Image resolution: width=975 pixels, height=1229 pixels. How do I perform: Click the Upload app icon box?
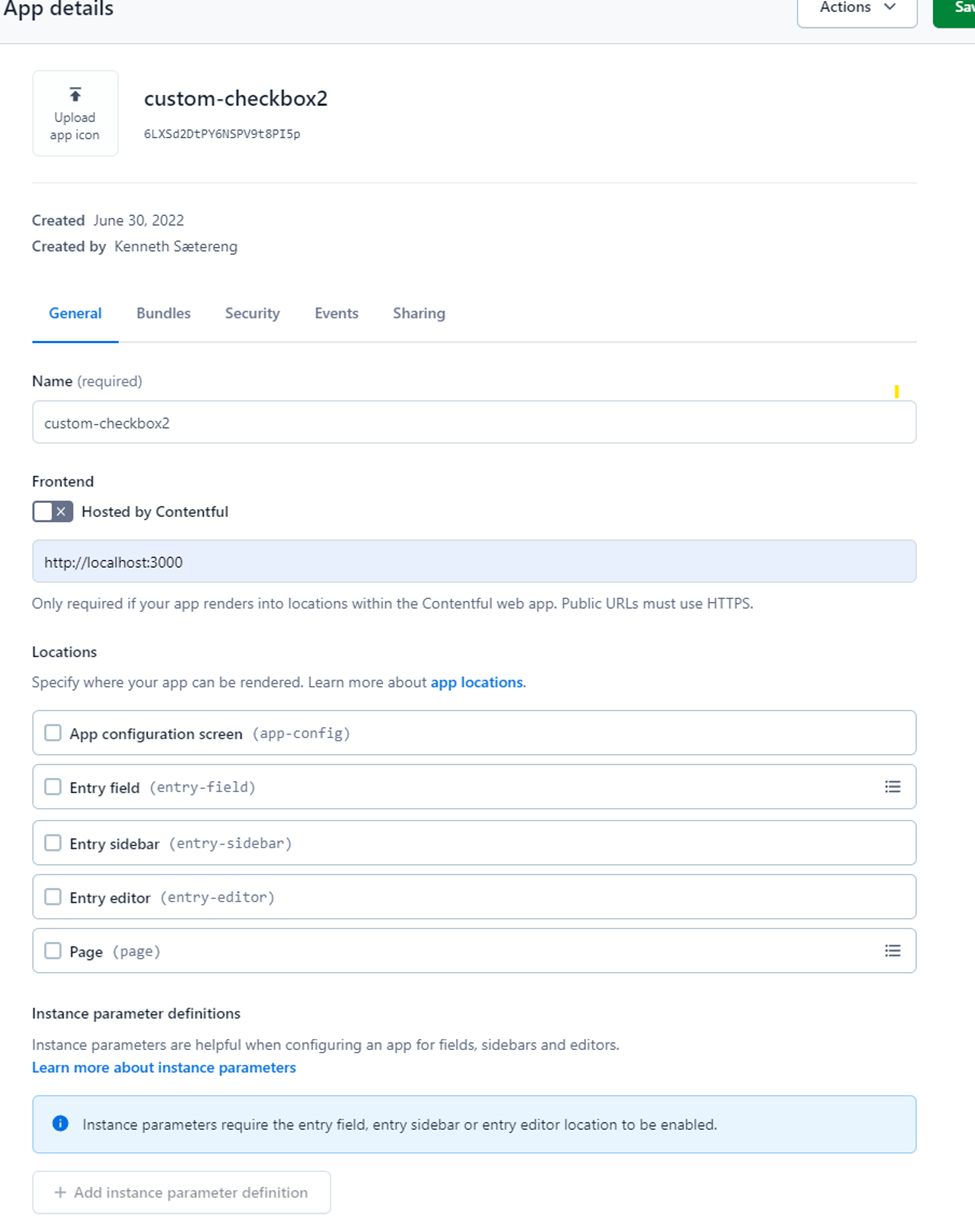(x=75, y=113)
